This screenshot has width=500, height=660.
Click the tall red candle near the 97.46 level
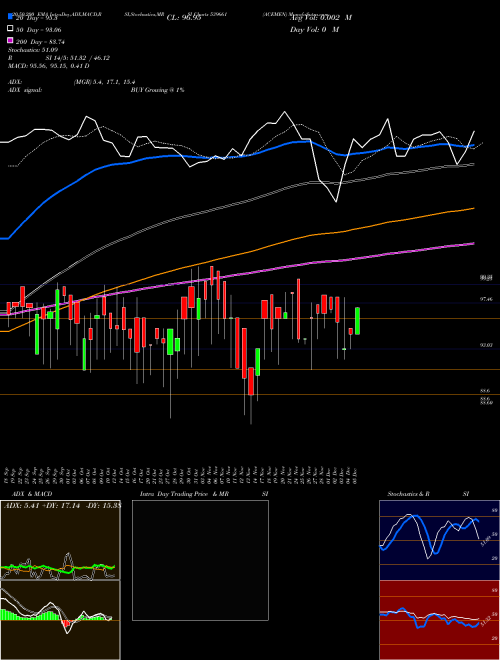point(298,309)
